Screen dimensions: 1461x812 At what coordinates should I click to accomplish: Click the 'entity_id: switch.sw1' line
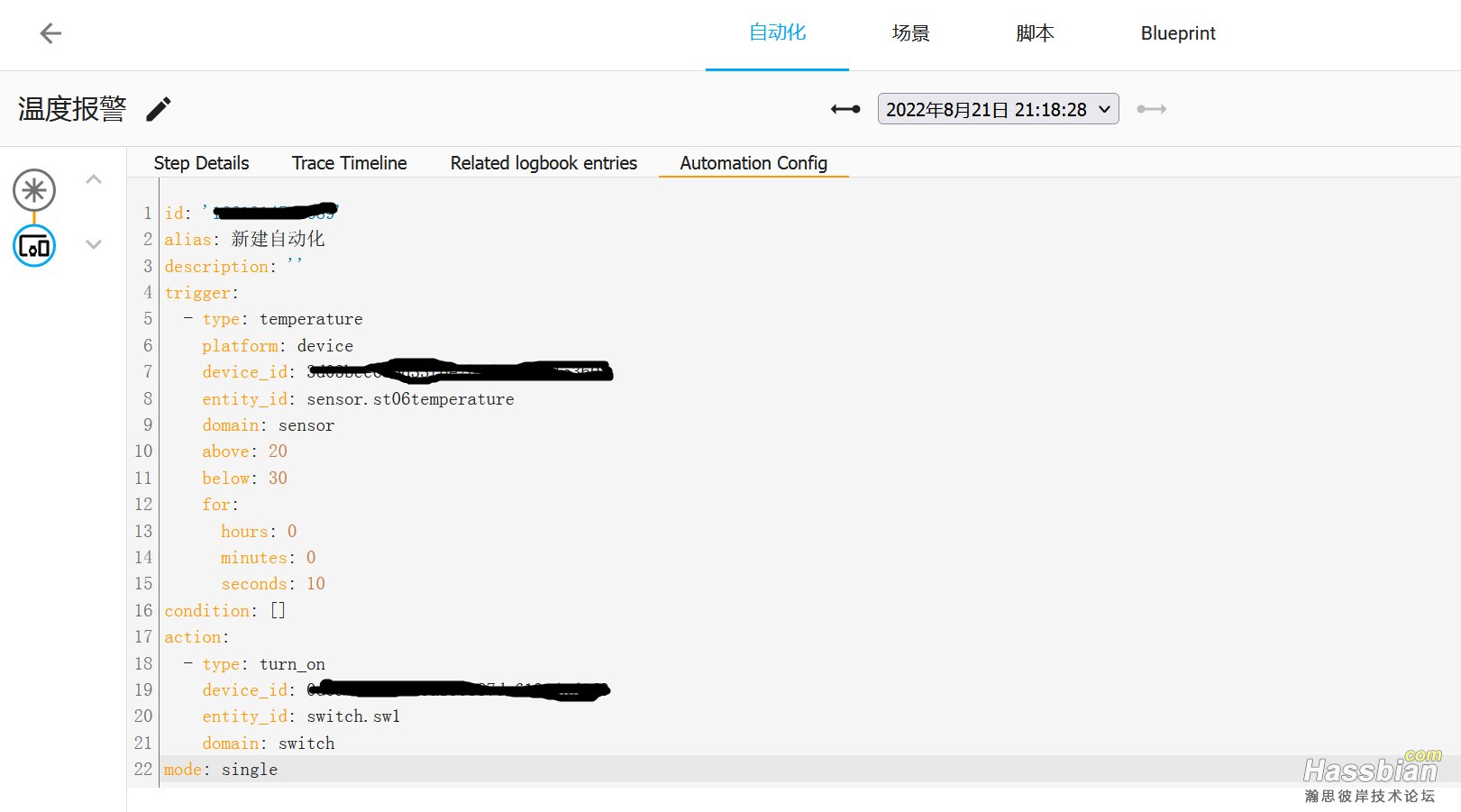click(301, 716)
